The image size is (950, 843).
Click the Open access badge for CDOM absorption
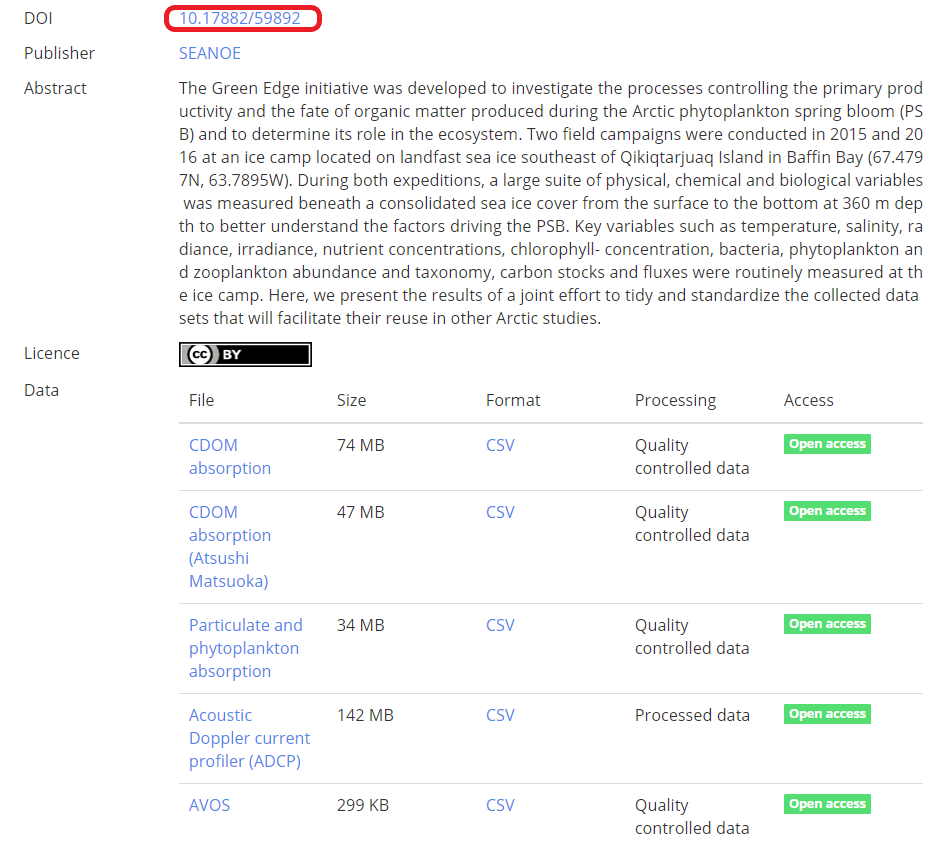pyautogui.click(x=827, y=443)
